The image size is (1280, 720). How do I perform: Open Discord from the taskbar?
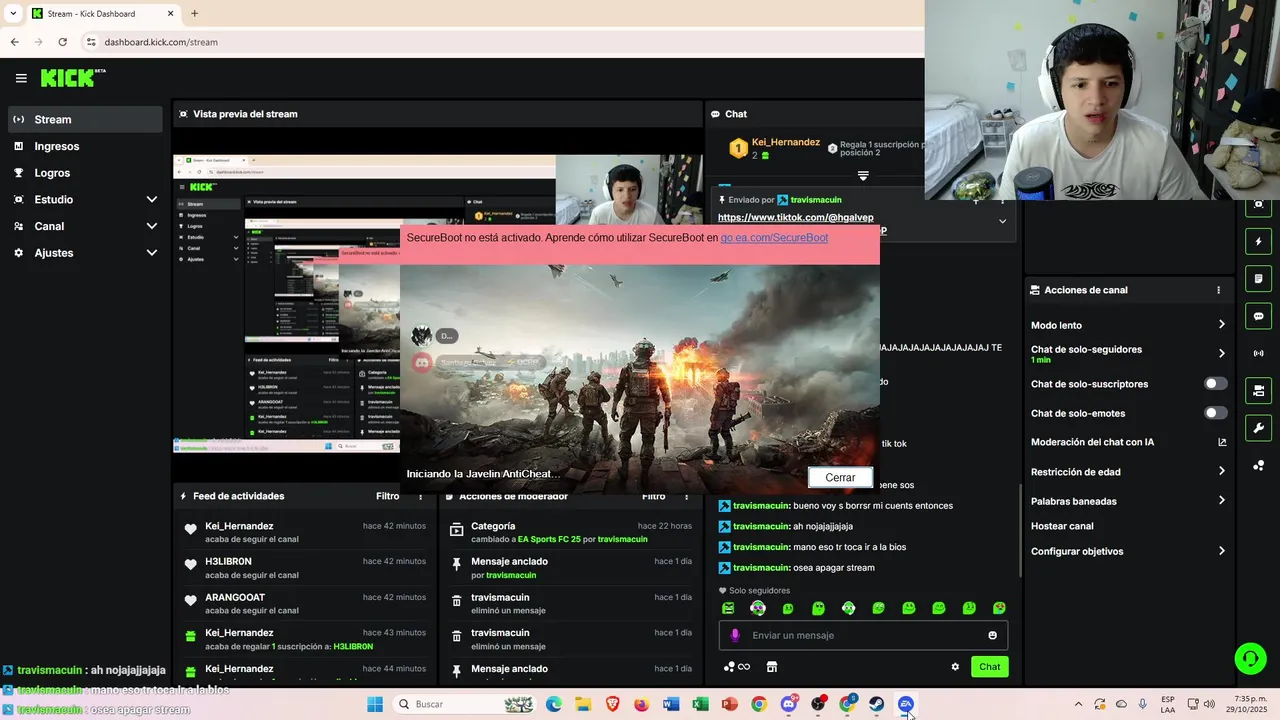point(789,704)
